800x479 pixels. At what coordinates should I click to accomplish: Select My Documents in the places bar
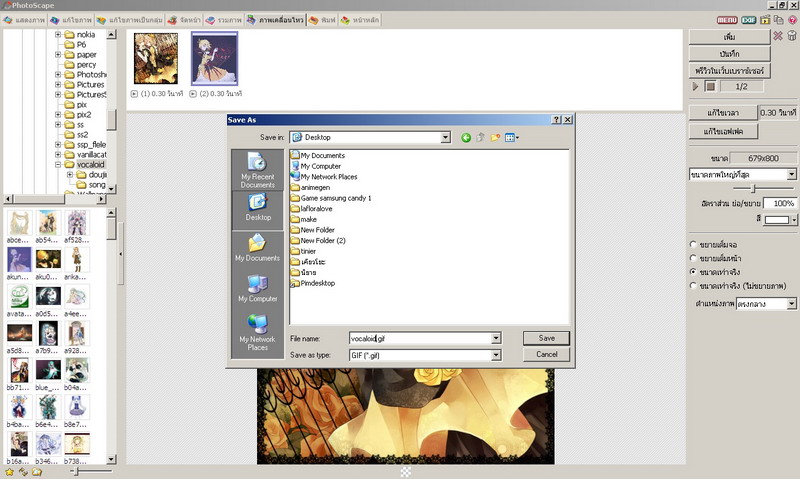coord(258,248)
